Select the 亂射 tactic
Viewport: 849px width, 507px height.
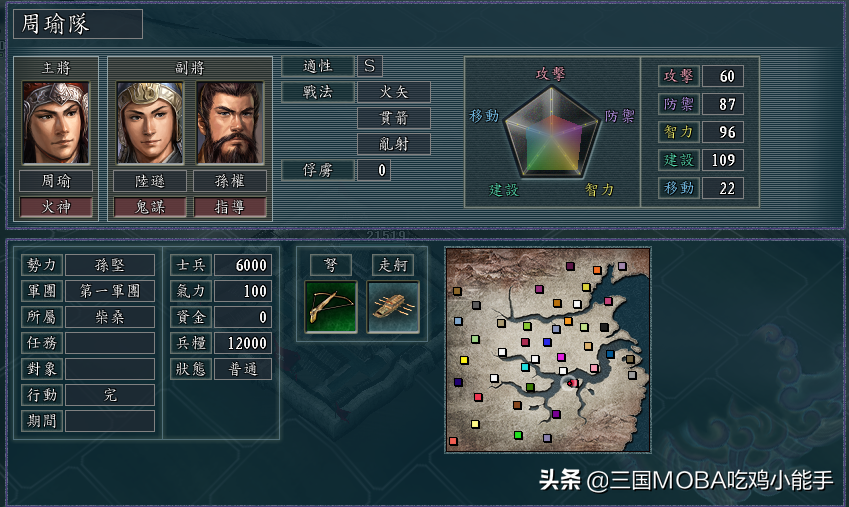(394, 144)
